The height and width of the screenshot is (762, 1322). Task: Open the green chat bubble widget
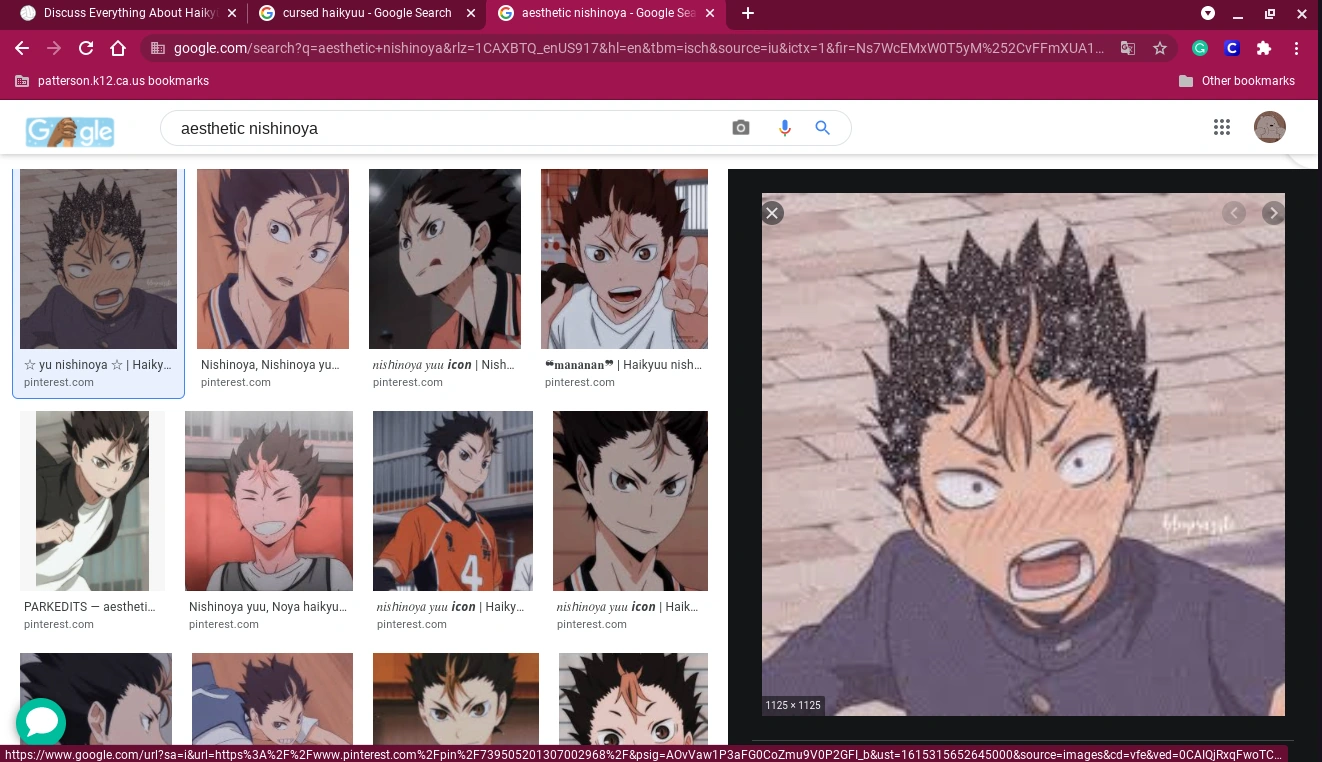[41, 721]
